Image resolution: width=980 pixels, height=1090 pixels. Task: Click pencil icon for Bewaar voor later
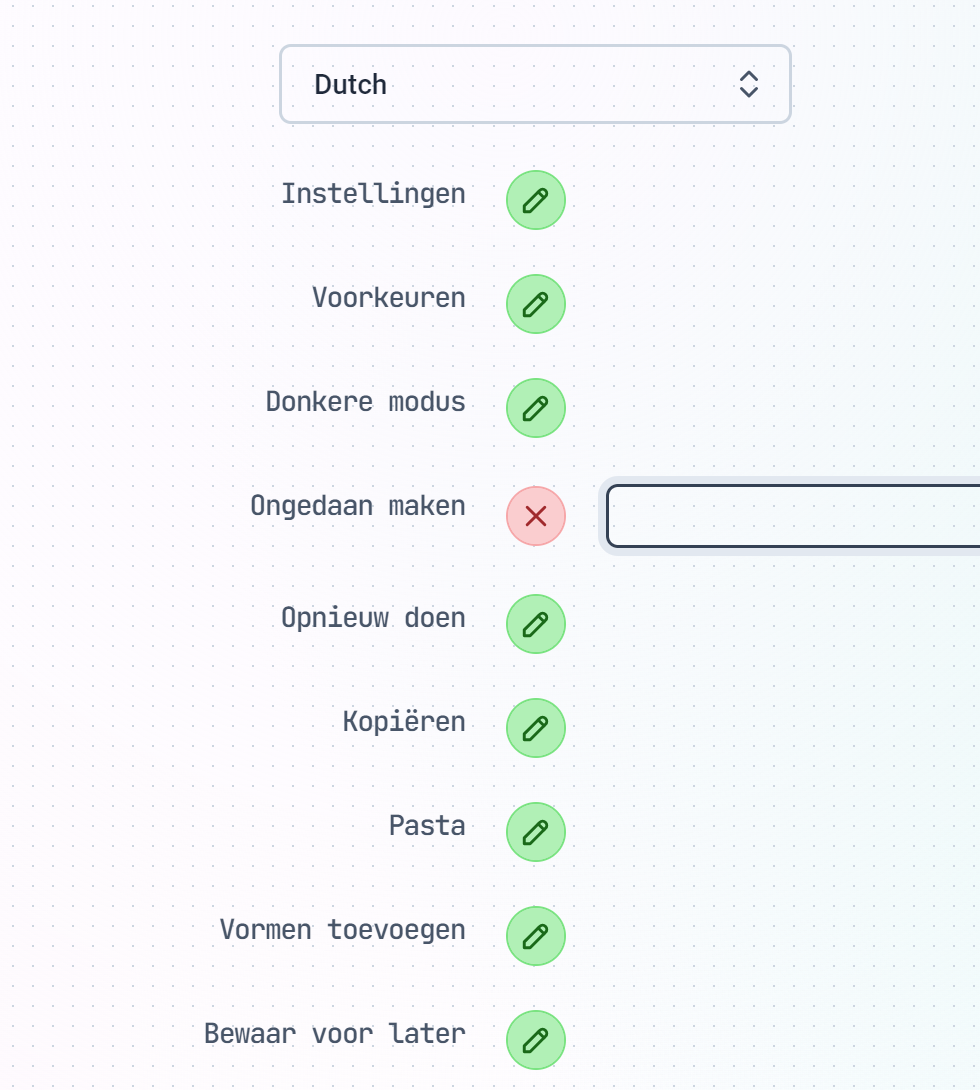(x=535, y=1040)
